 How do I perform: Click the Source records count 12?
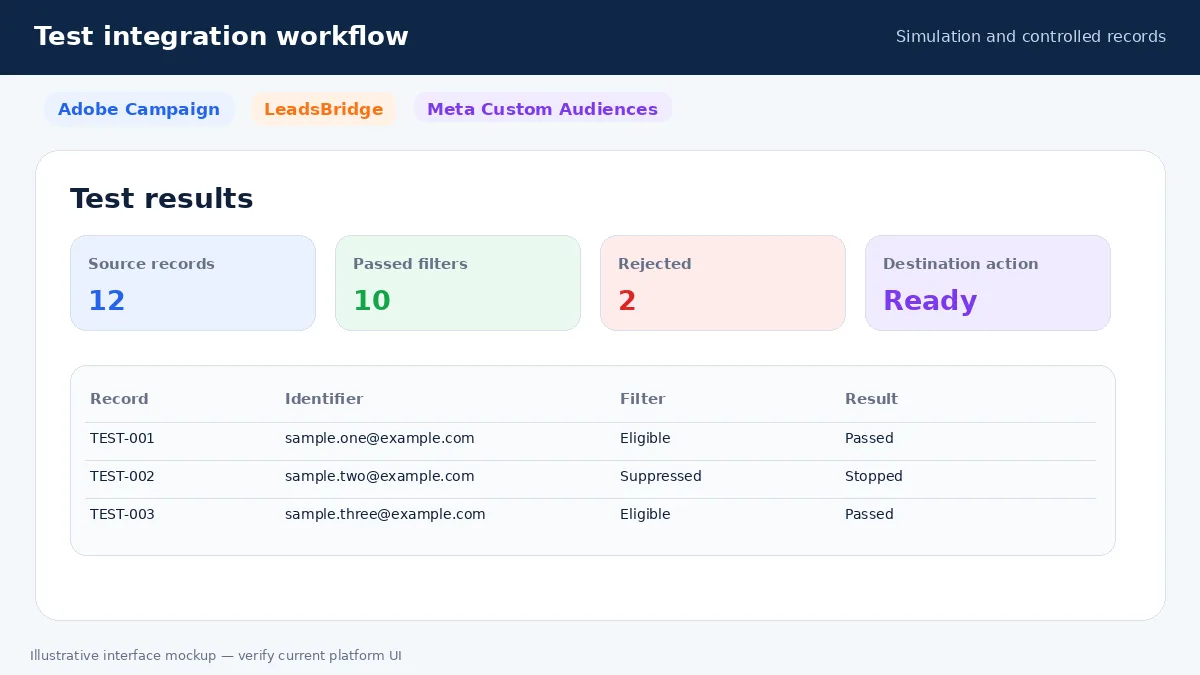click(x=106, y=301)
